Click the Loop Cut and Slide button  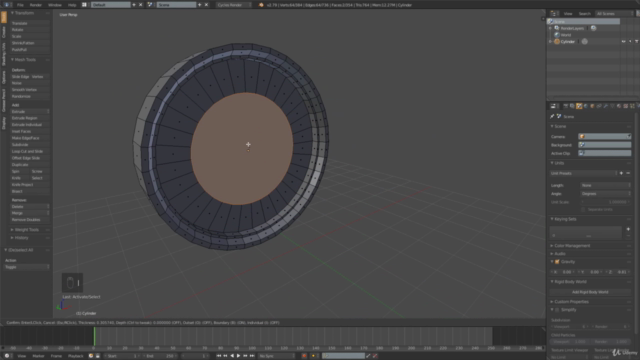pyautogui.click(x=30, y=151)
